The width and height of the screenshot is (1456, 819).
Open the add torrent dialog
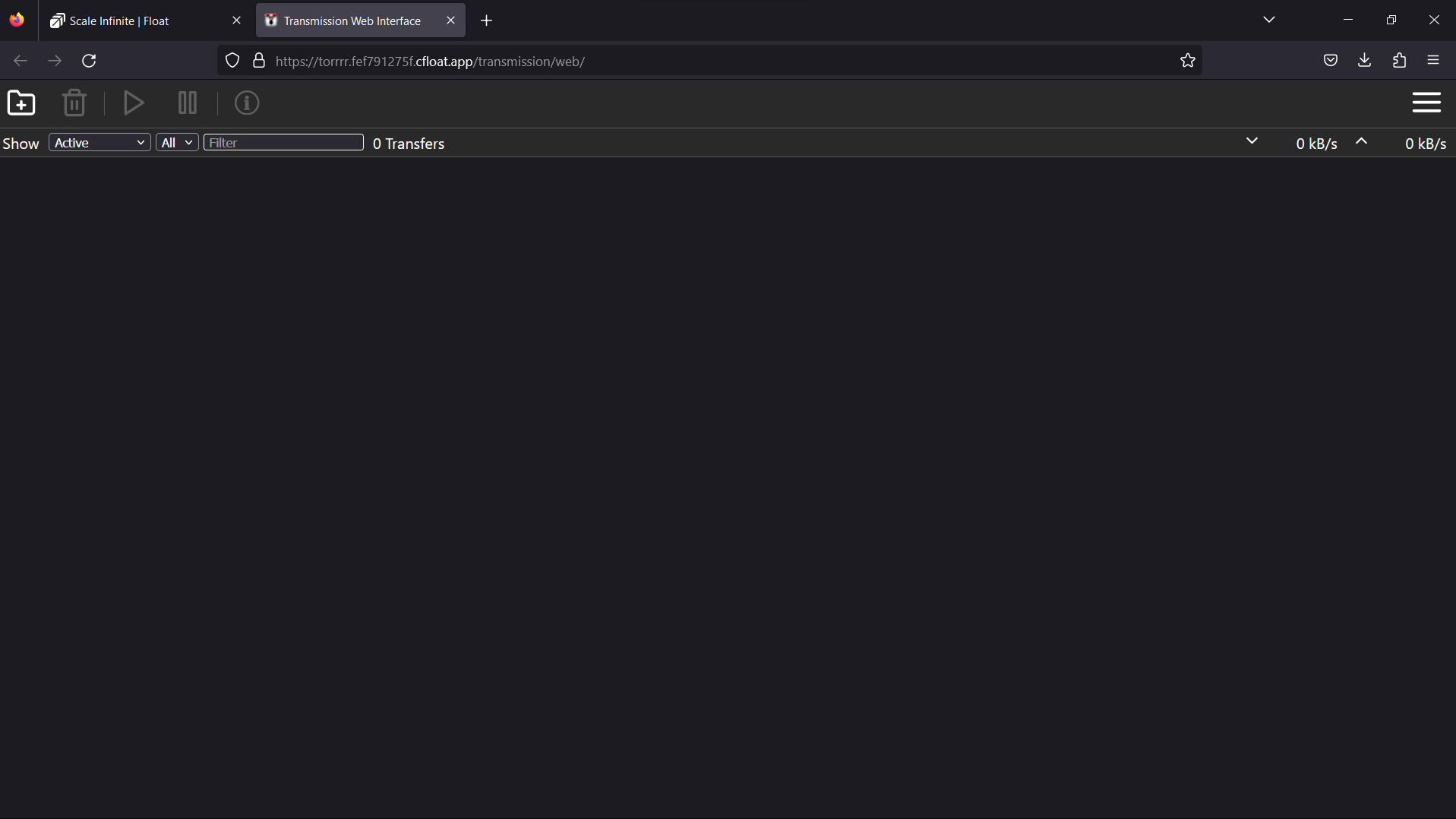pos(21,103)
